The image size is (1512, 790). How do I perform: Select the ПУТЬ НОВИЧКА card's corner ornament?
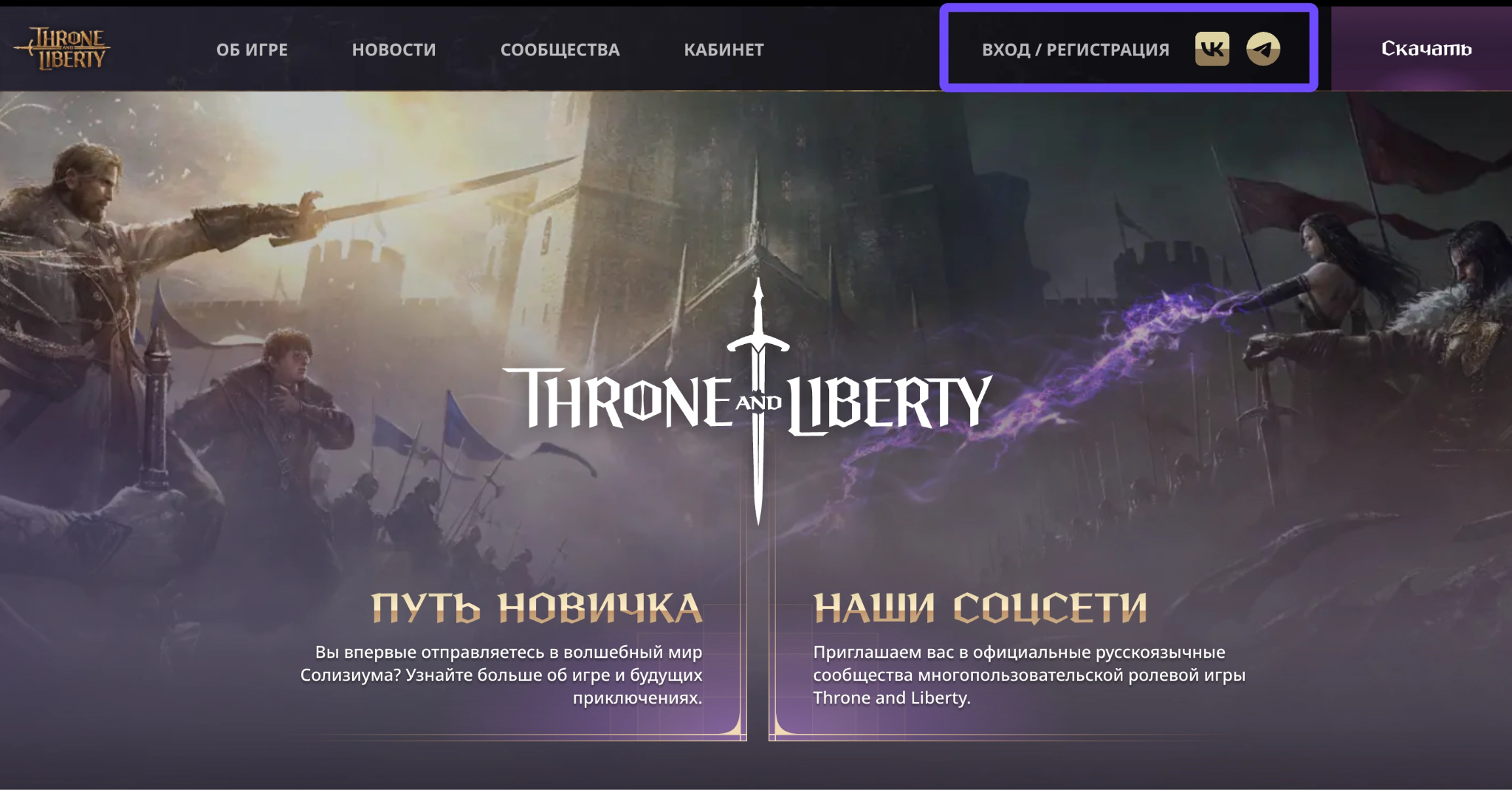(734, 725)
